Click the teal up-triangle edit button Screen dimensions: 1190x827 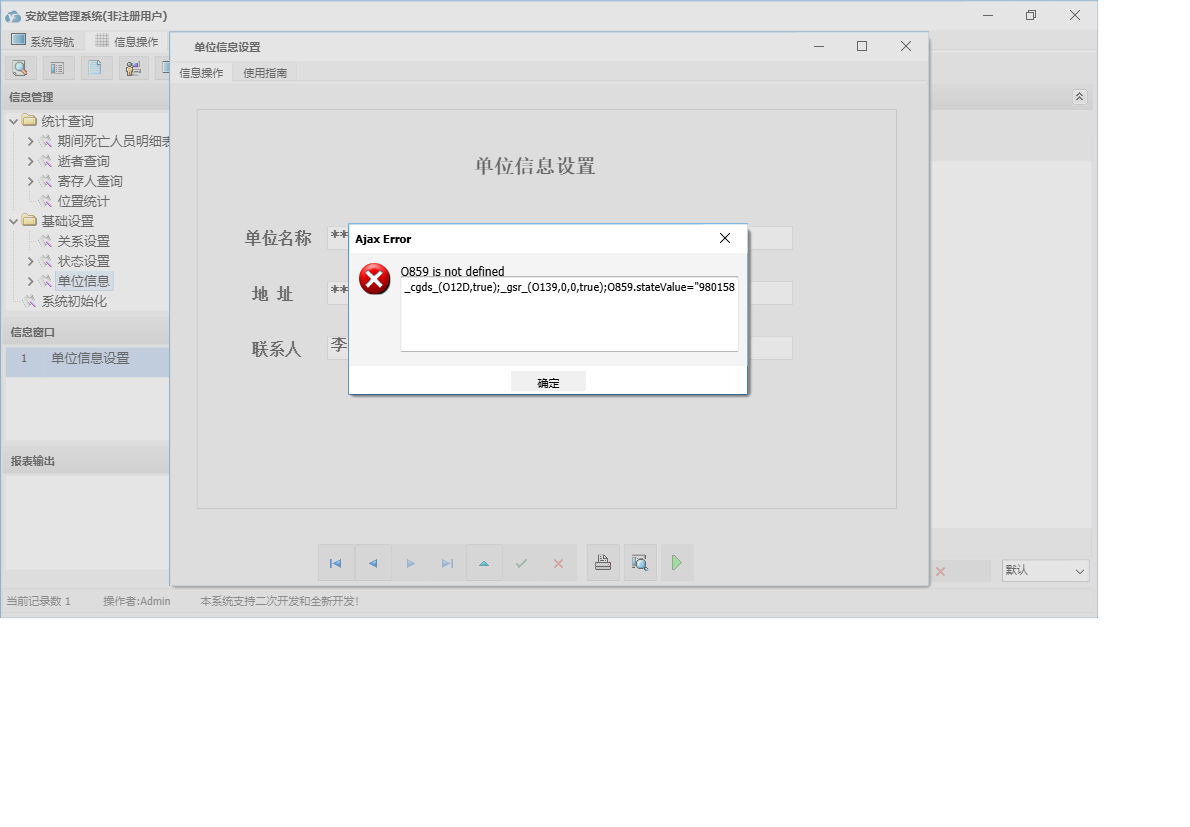(x=484, y=563)
